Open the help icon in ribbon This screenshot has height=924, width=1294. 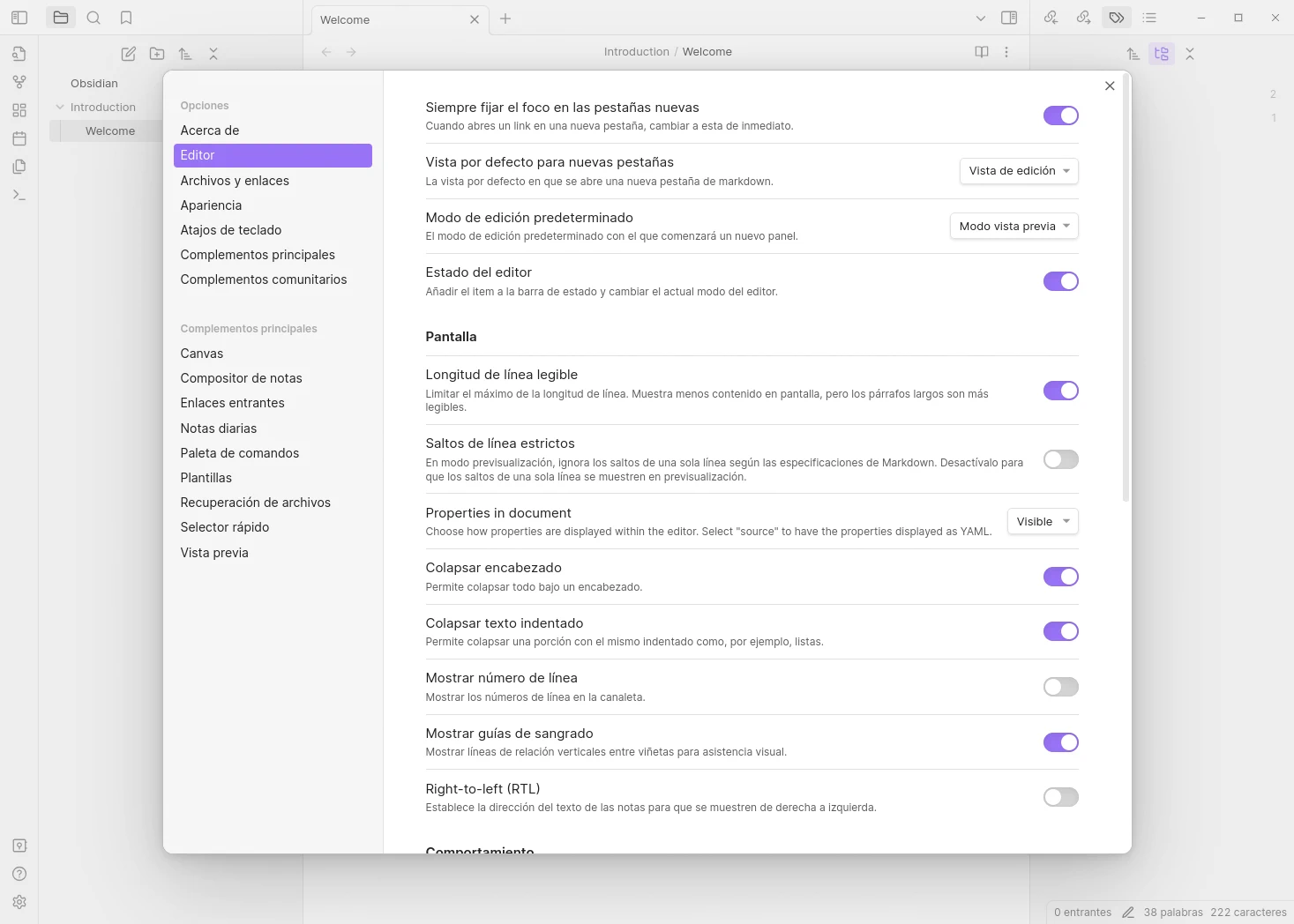coord(19,874)
